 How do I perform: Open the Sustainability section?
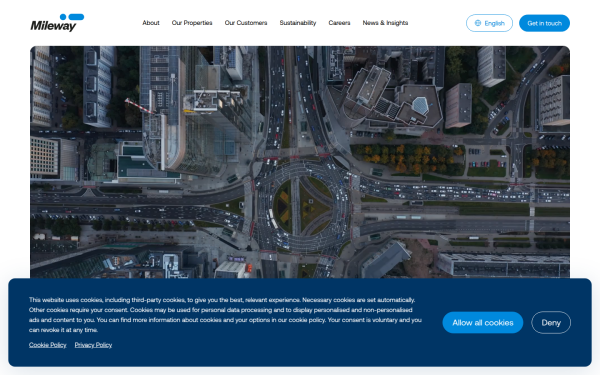pyautogui.click(x=298, y=23)
